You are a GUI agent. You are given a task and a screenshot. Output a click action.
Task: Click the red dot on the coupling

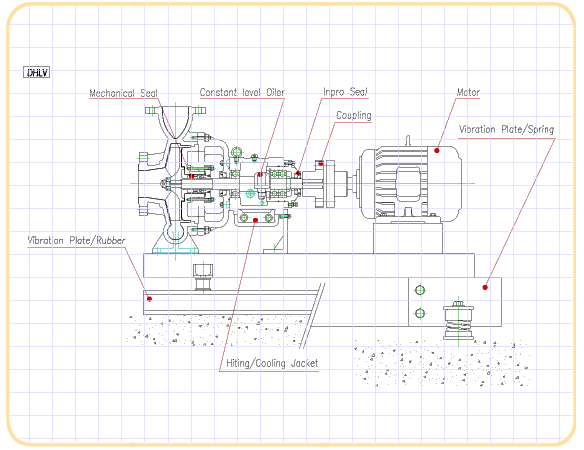[x=321, y=163]
